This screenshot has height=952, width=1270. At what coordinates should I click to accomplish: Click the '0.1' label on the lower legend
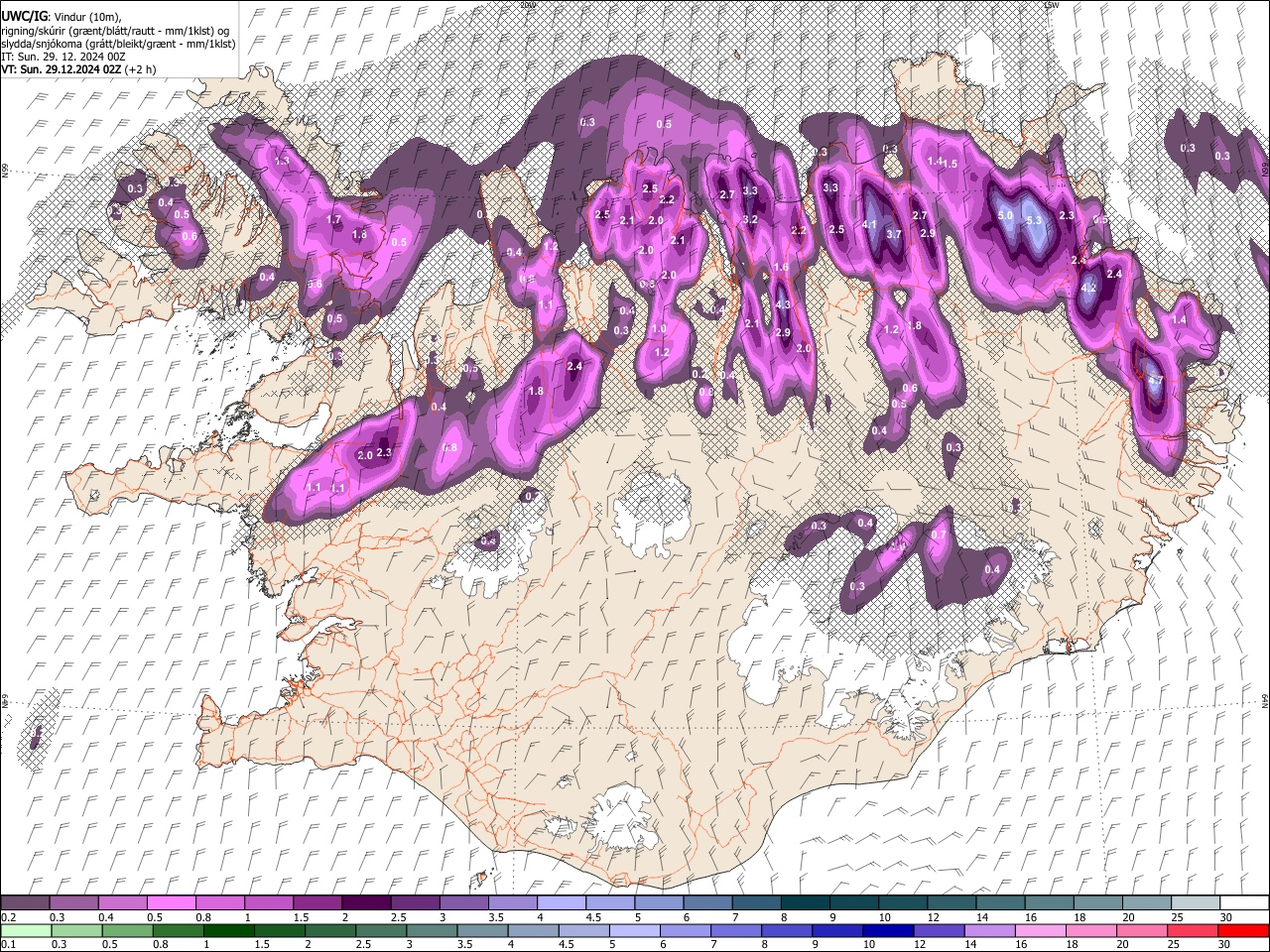tap(7, 944)
